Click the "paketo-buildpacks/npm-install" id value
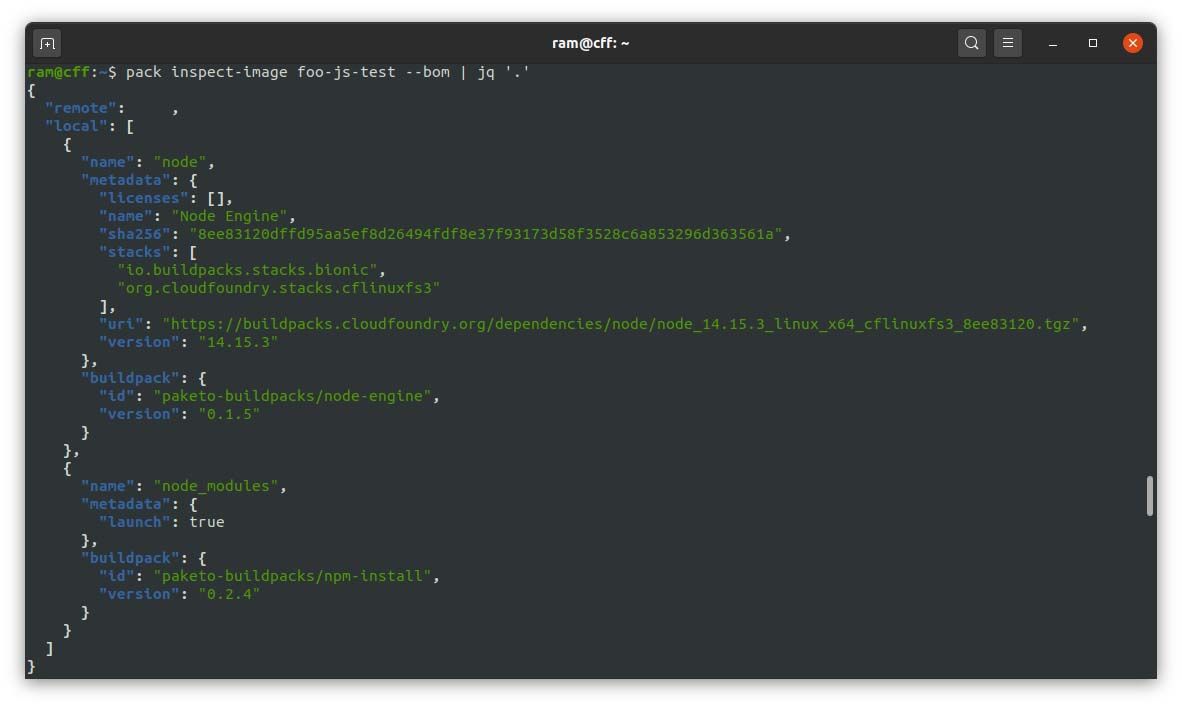Screen dimensions: 1182x707 [x=292, y=577]
